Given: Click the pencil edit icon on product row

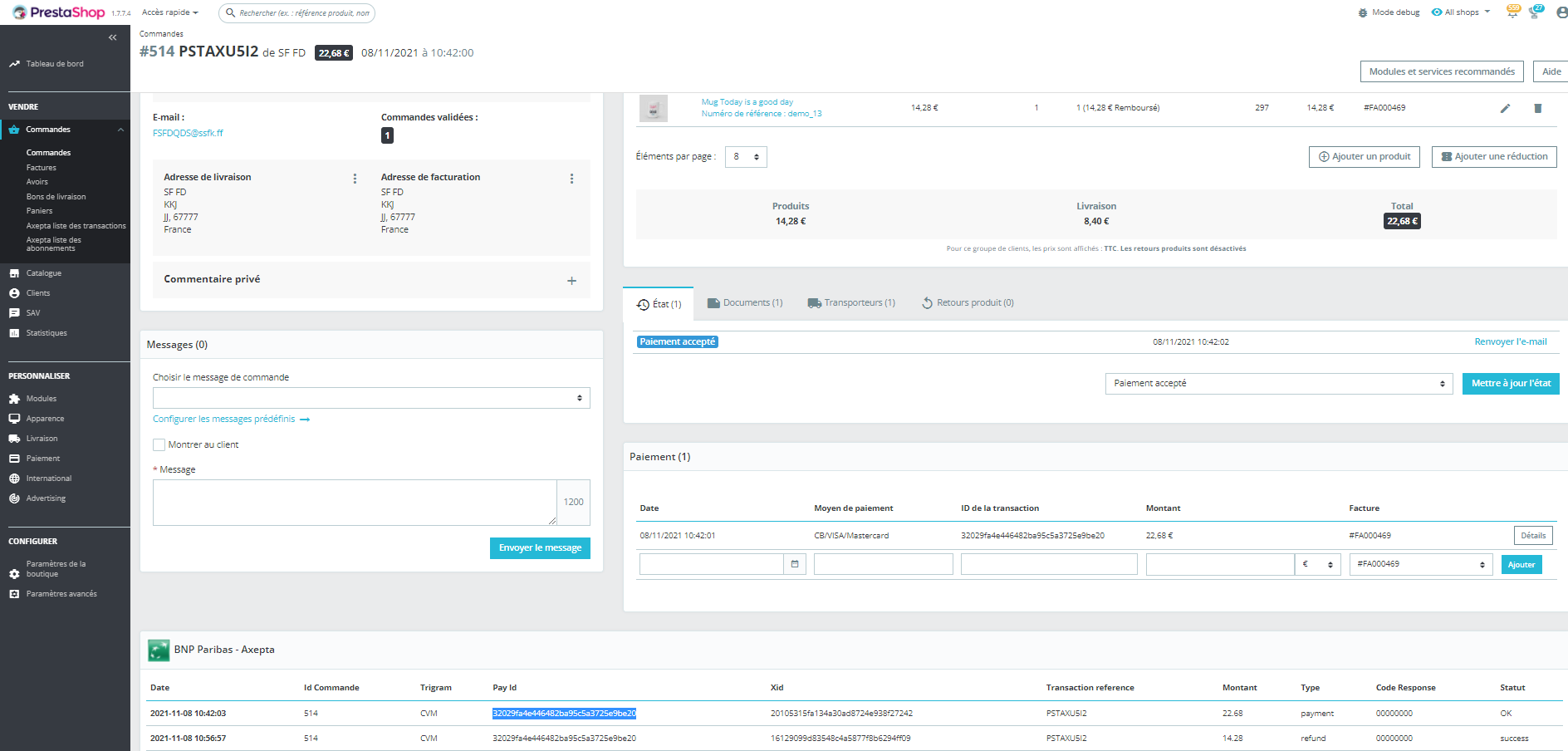Looking at the screenshot, I should 1505,108.
